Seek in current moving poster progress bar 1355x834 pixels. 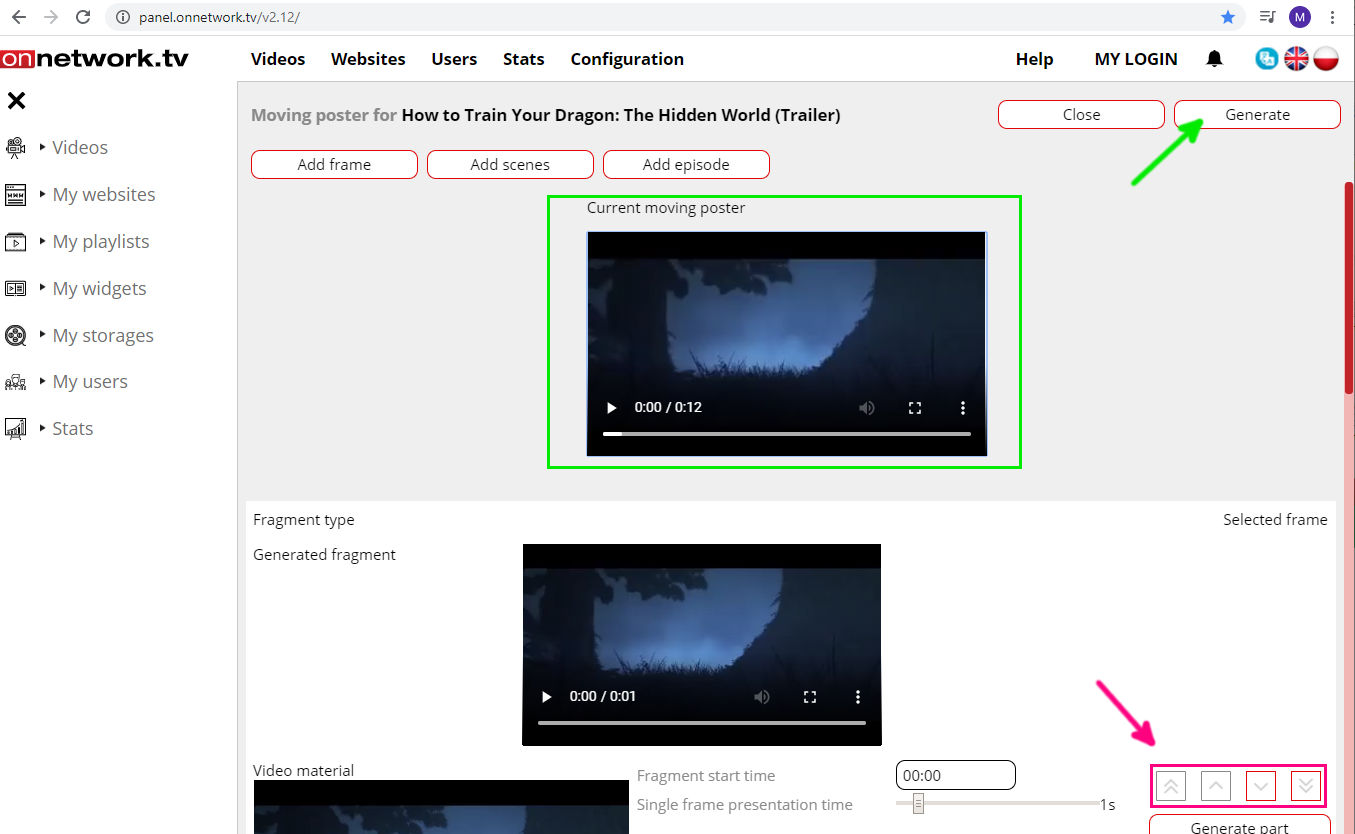click(787, 434)
